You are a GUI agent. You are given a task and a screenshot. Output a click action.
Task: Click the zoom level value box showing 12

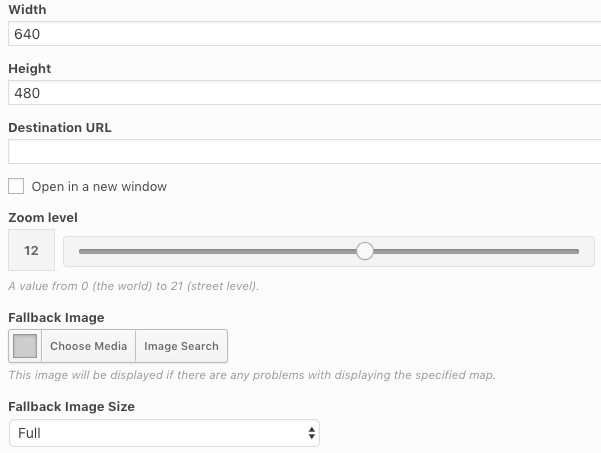click(x=31, y=251)
